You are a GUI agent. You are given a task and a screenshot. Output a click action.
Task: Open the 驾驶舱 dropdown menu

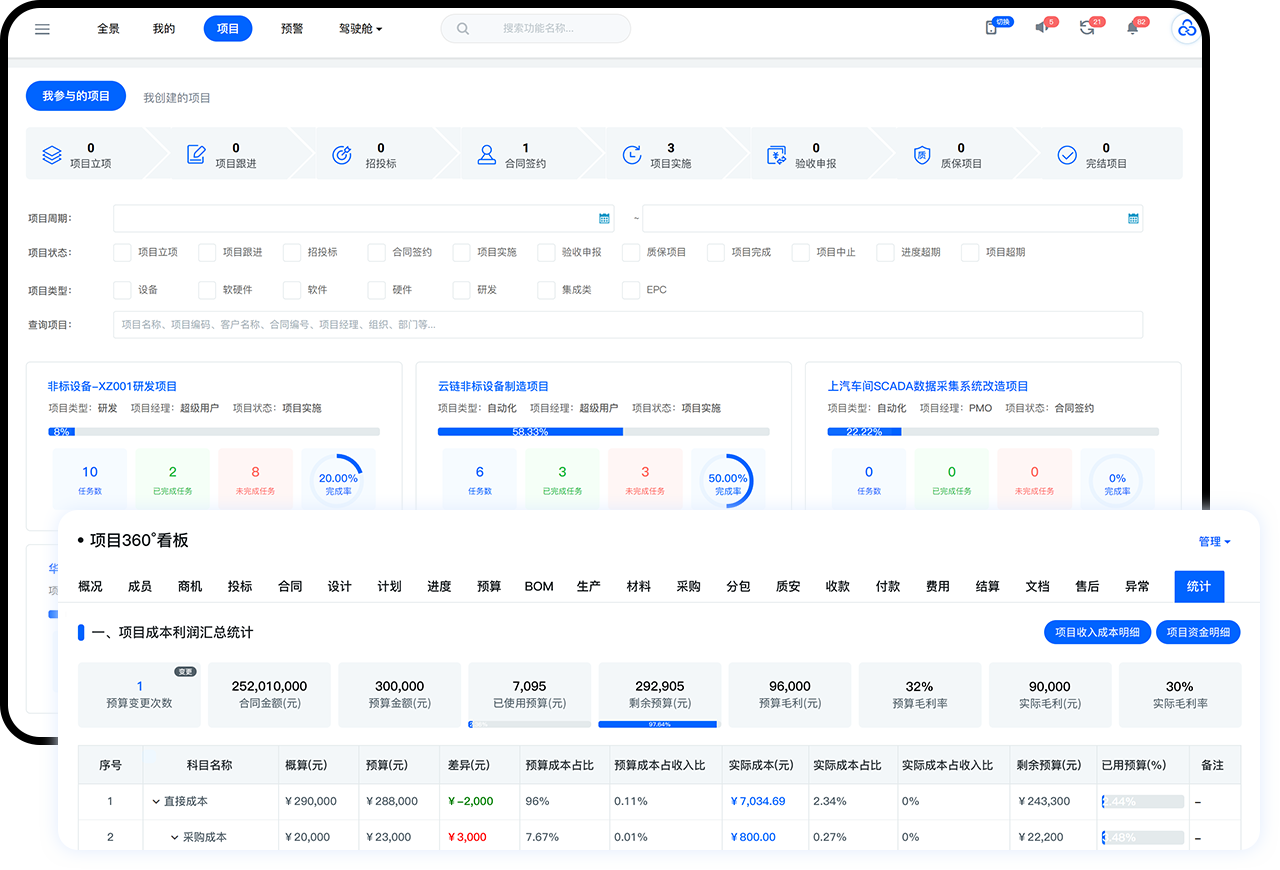click(360, 29)
